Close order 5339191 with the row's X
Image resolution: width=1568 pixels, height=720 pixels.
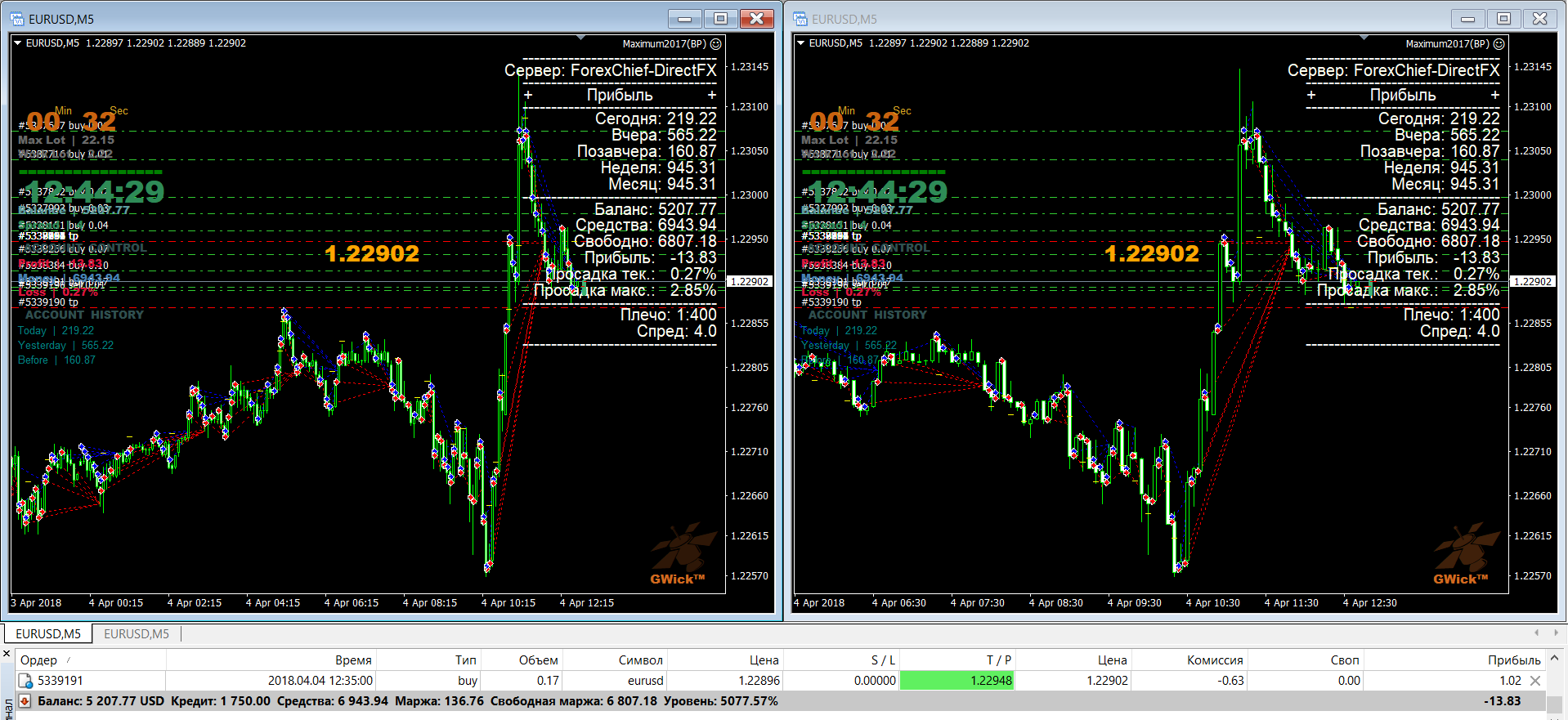[x=1535, y=681]
